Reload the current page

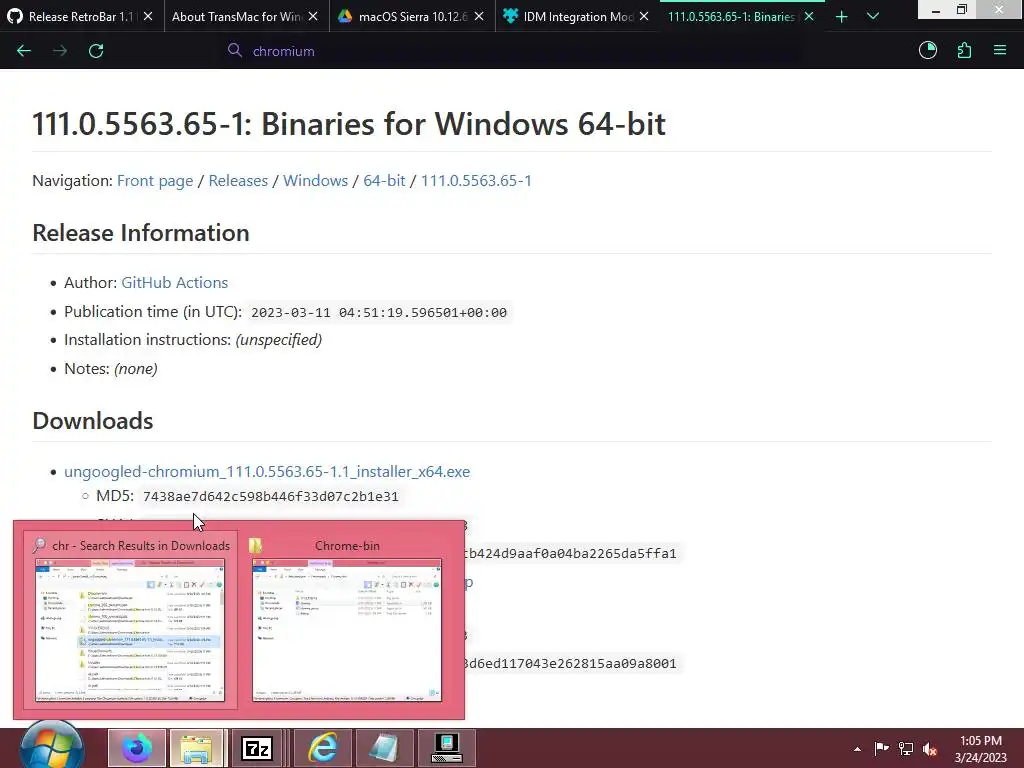coord(96,51)
